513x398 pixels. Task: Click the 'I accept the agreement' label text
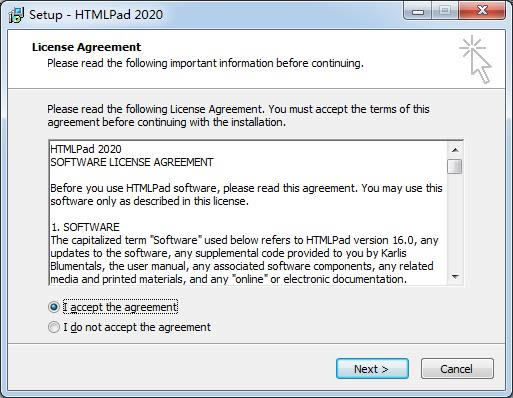tap(120, 307)
